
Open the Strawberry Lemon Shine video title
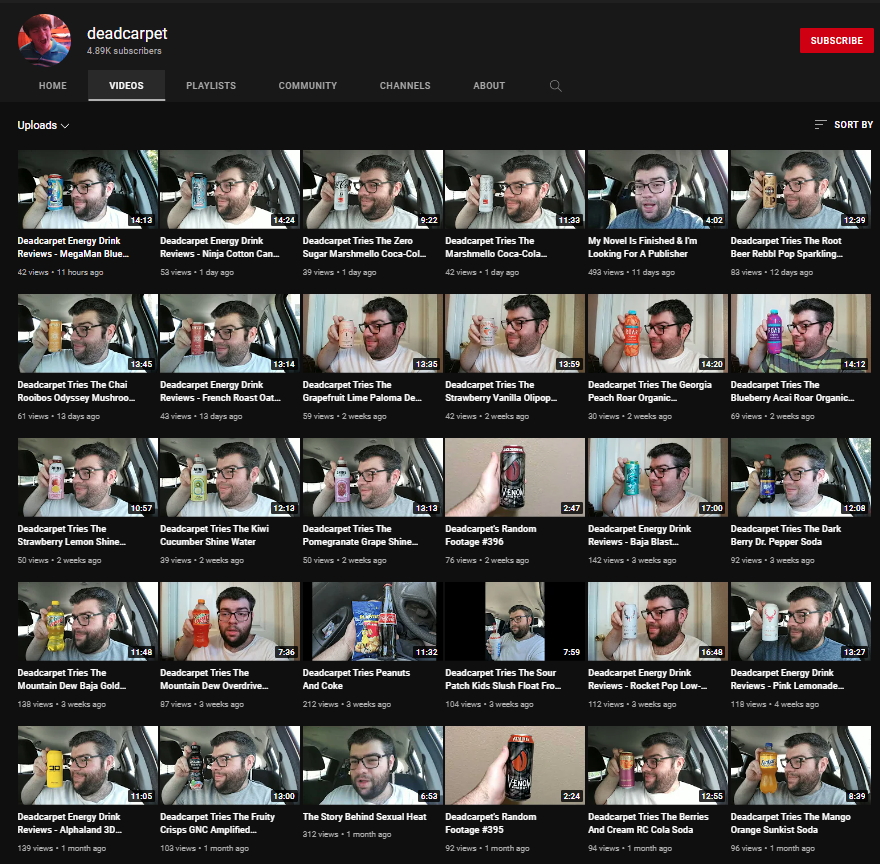point(71,535)
